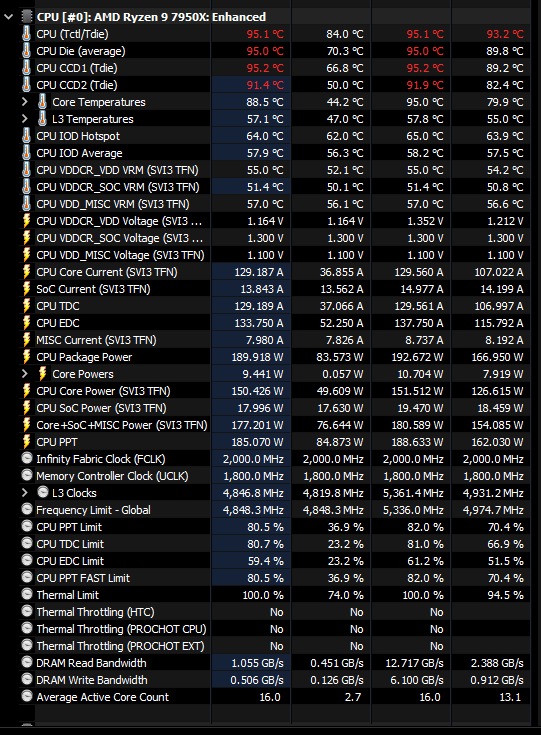This screenshot has width=541, height=735.
Task: Select the CPU SoC Power (SVI3 TFN) row label
Action: [101, 408]
